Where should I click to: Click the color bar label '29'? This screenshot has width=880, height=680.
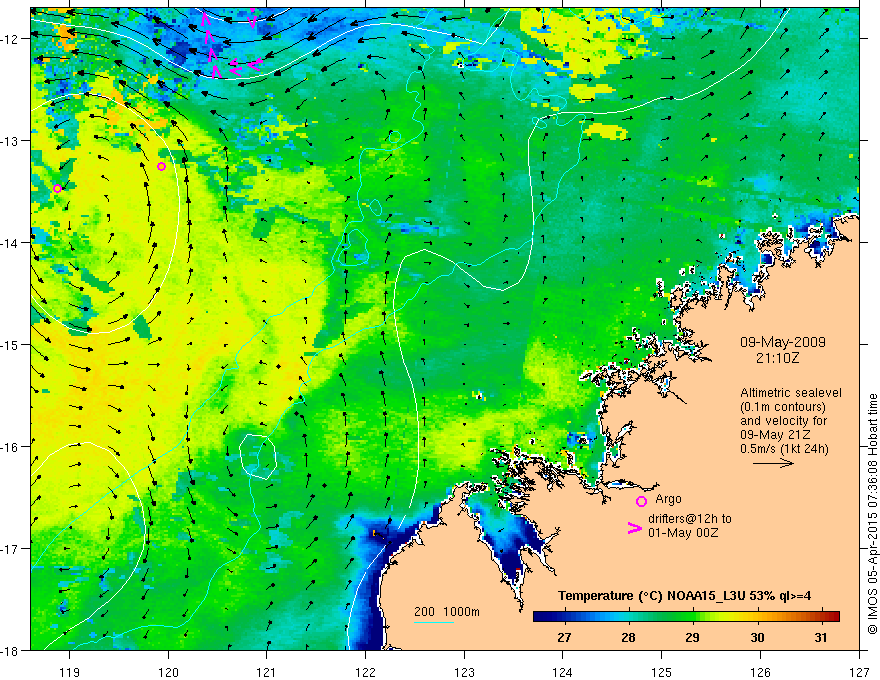point(693,637)
